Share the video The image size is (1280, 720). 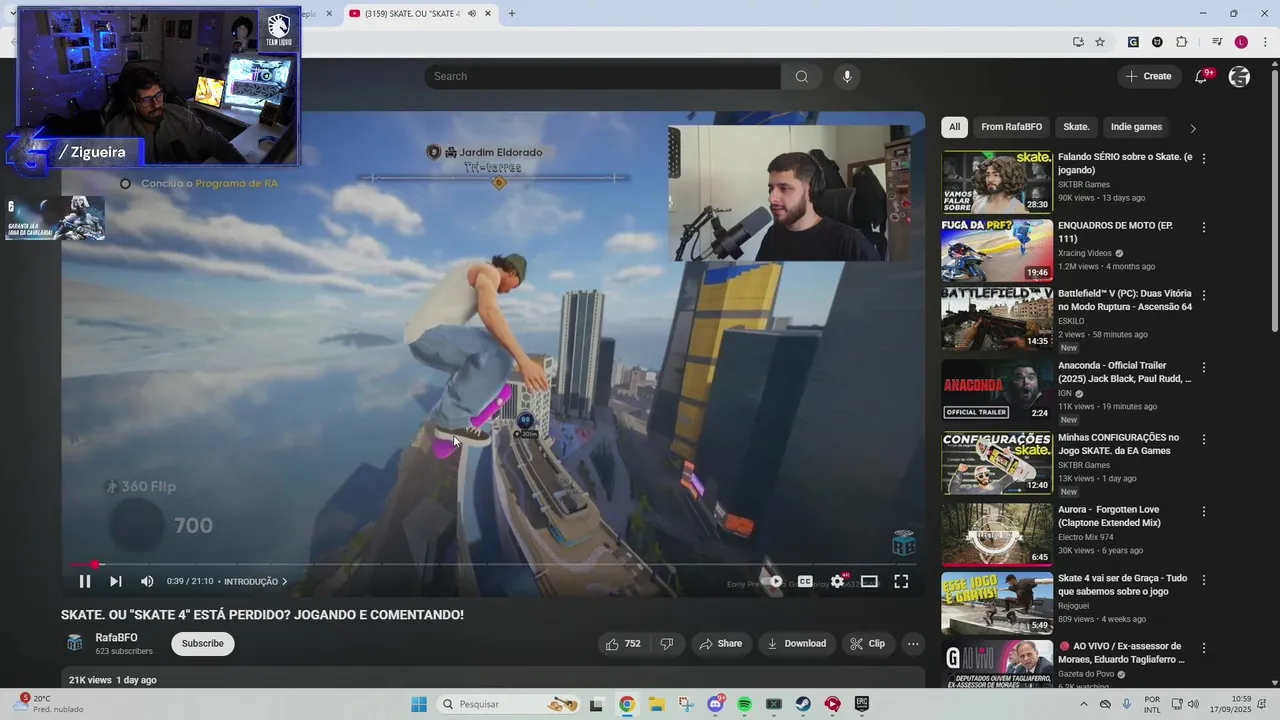721,644
